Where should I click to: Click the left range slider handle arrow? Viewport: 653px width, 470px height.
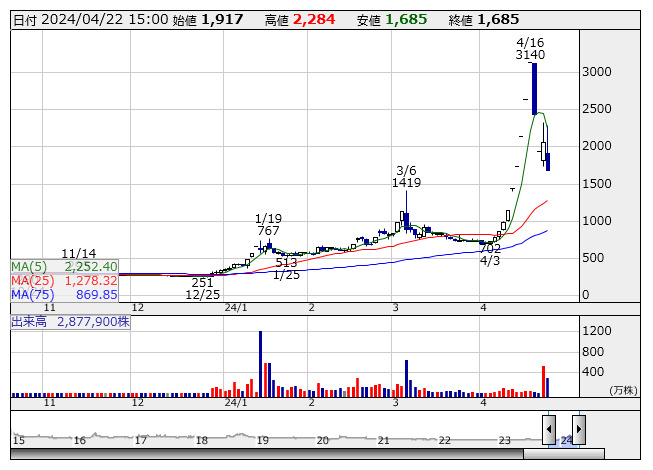click(x=549, y=429)
